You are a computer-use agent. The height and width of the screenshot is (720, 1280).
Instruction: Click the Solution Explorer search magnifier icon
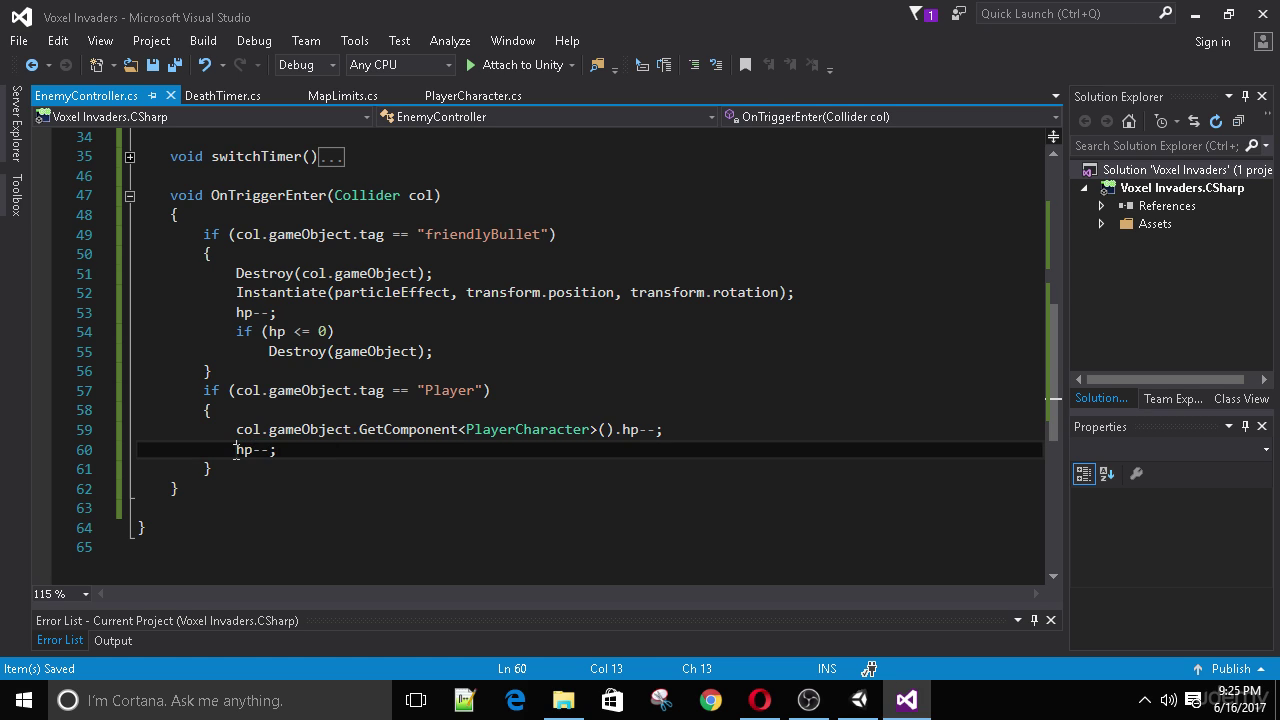[x=1251, y=146]
